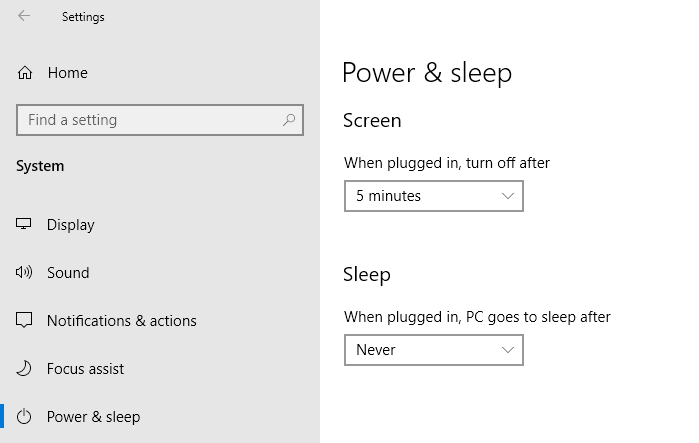Click the Find a setting search box
The height and width of the screenshot is (443, 699).
tap(150, 120)
